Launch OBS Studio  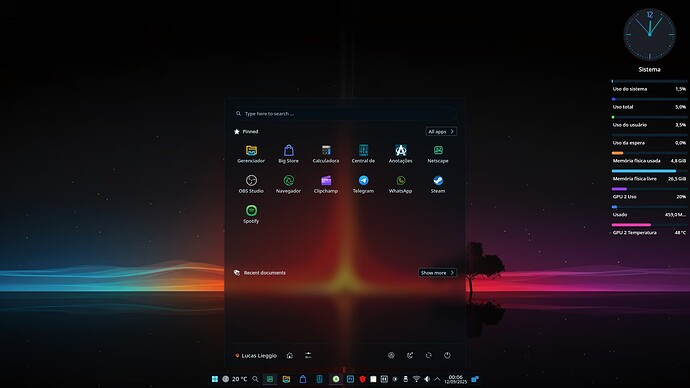(251, 184)
